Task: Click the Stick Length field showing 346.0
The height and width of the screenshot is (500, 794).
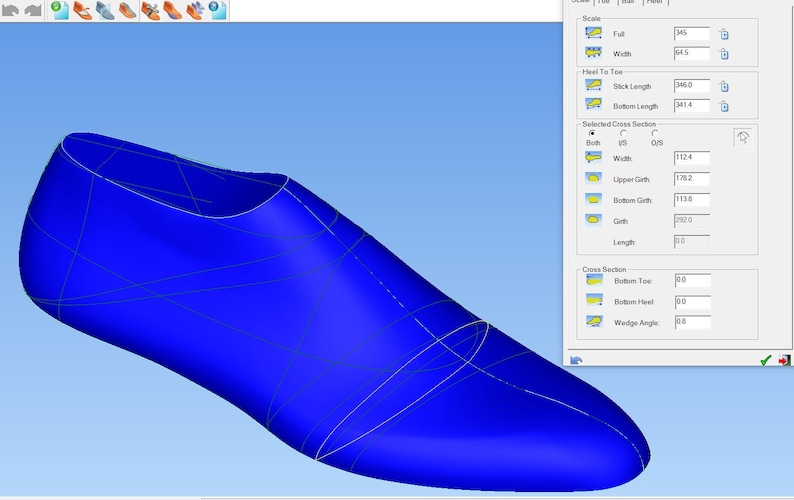Action: tap(692, 86)
